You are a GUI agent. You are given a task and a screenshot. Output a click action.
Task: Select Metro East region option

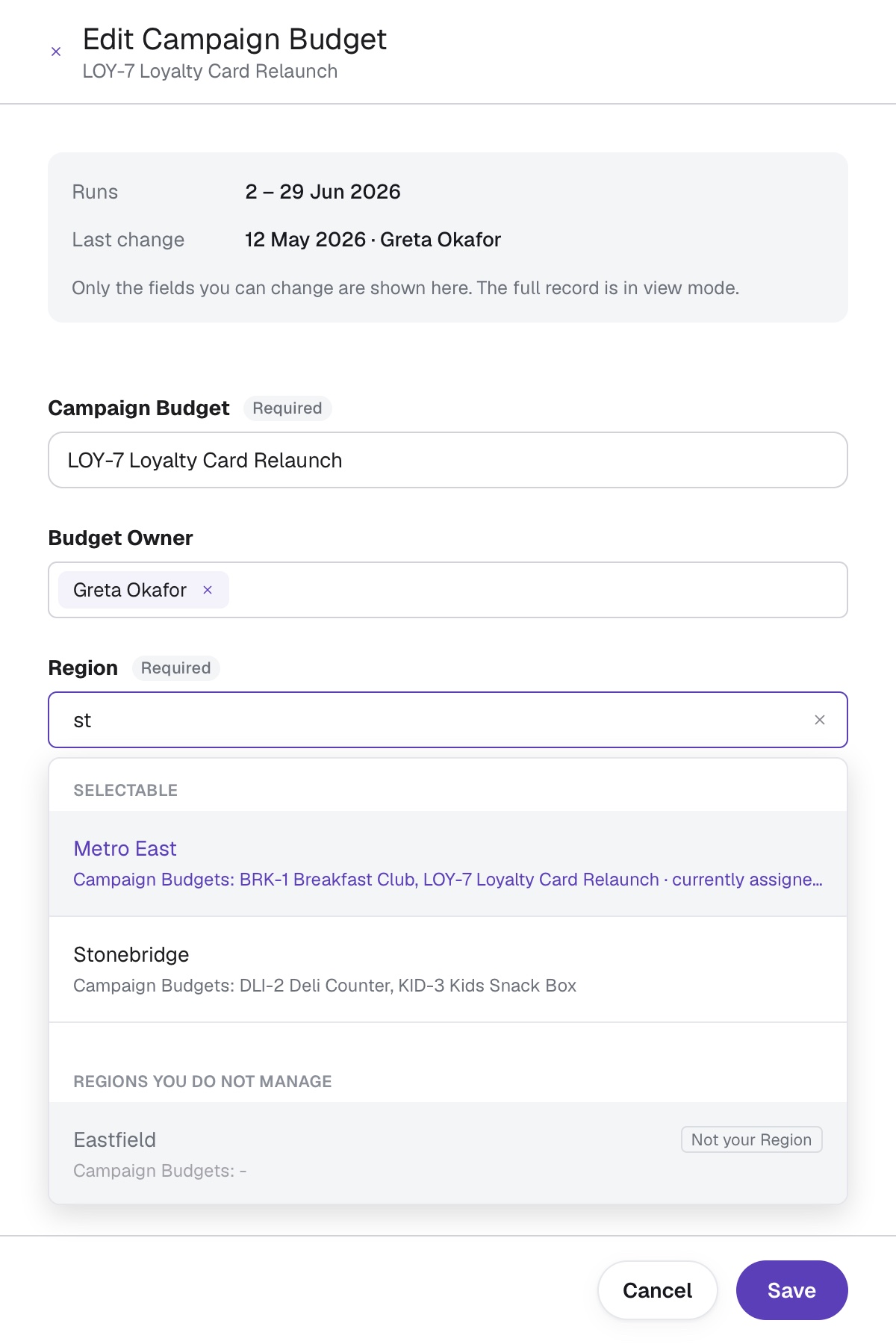[x=448, y=863]
